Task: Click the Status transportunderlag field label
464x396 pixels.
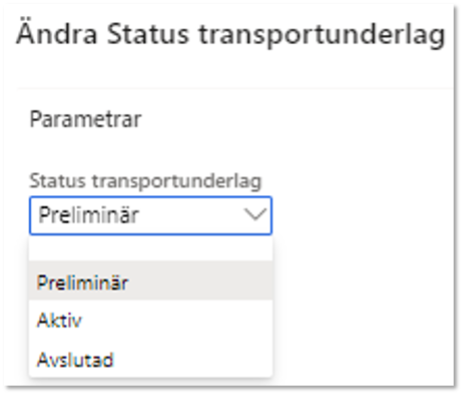Action: point(145,182)
